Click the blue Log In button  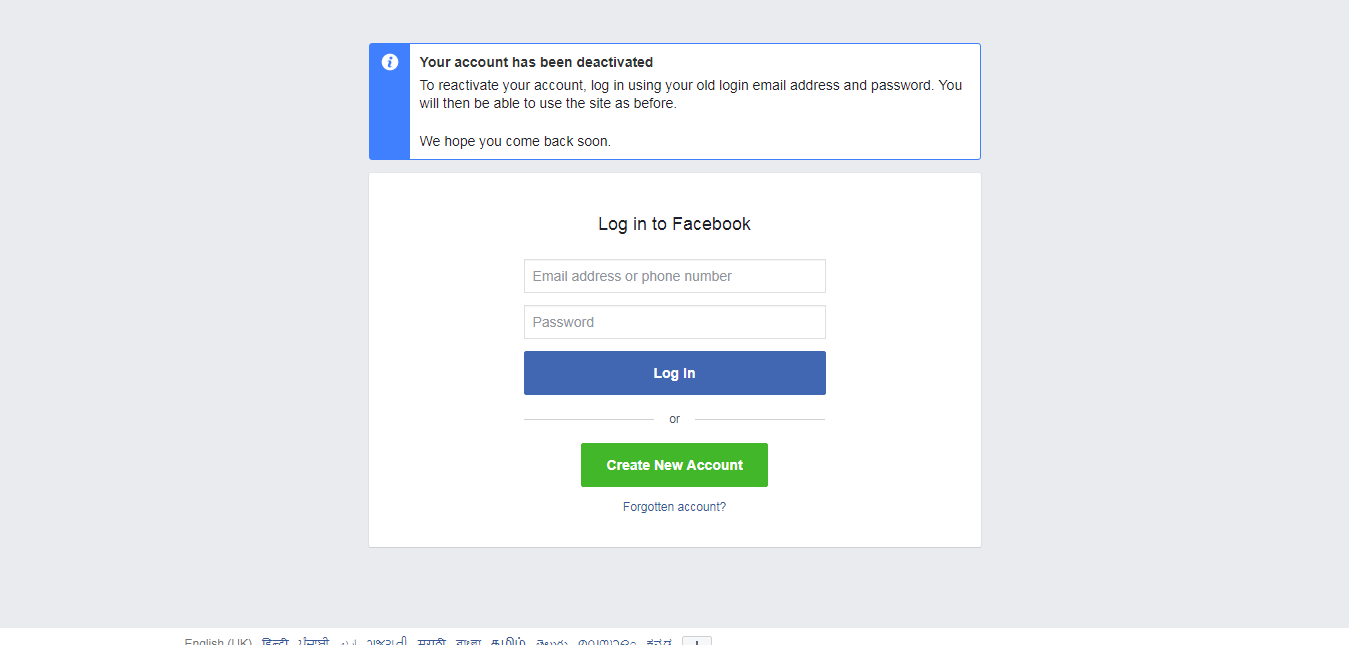(x=675, y=373)
